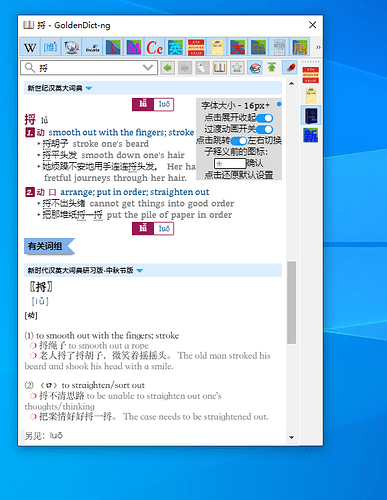
Task: Select the red Cc dictionary icon
Action: point(155,47)
